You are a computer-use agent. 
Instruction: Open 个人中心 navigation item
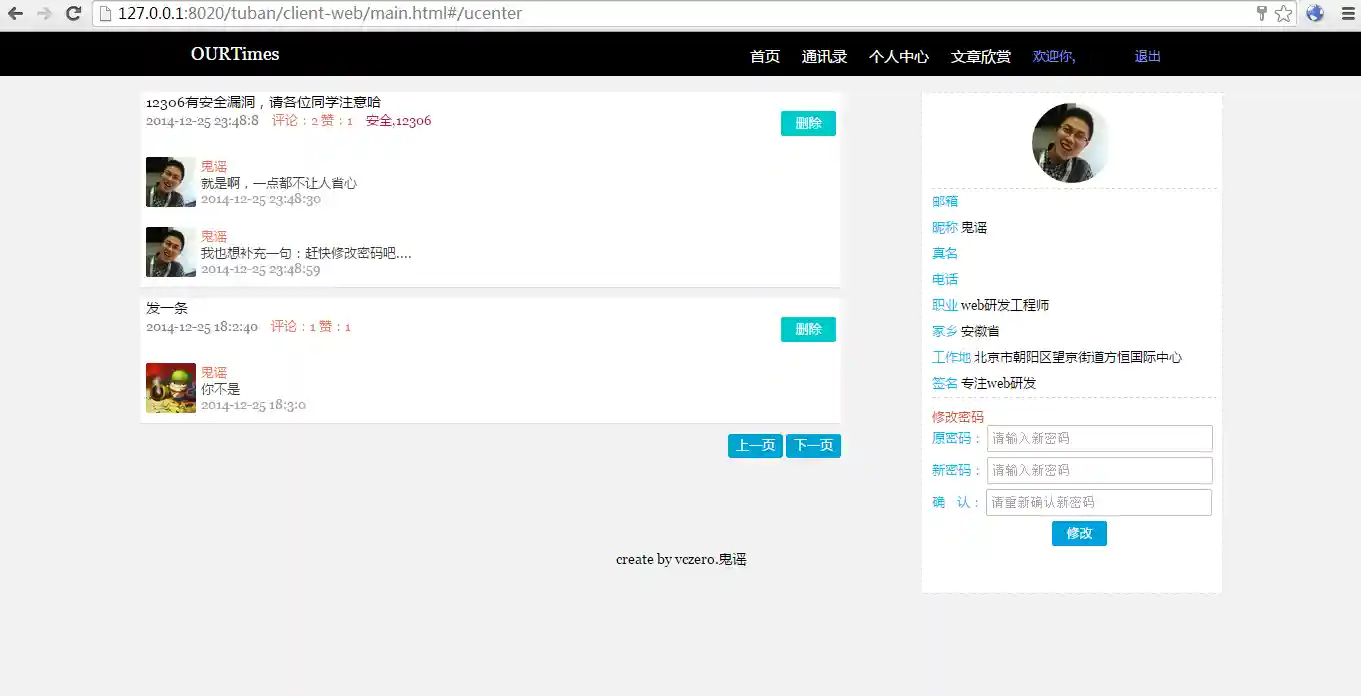(898, 57)
